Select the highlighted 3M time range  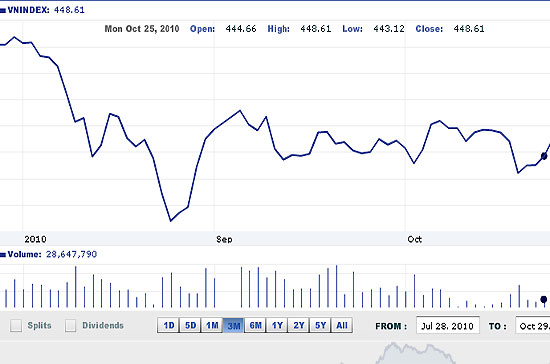234,325
